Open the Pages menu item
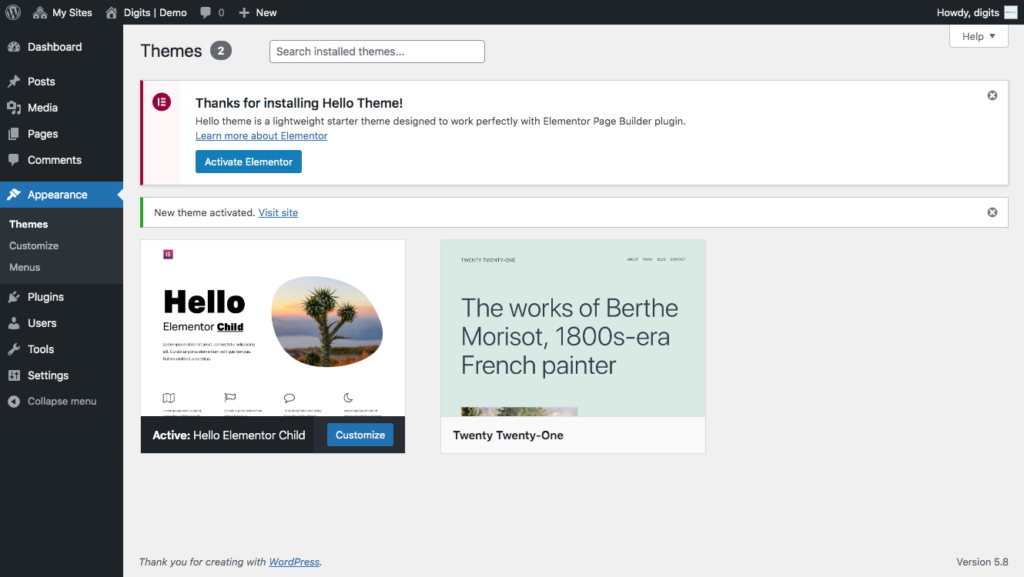 [61, 134]
